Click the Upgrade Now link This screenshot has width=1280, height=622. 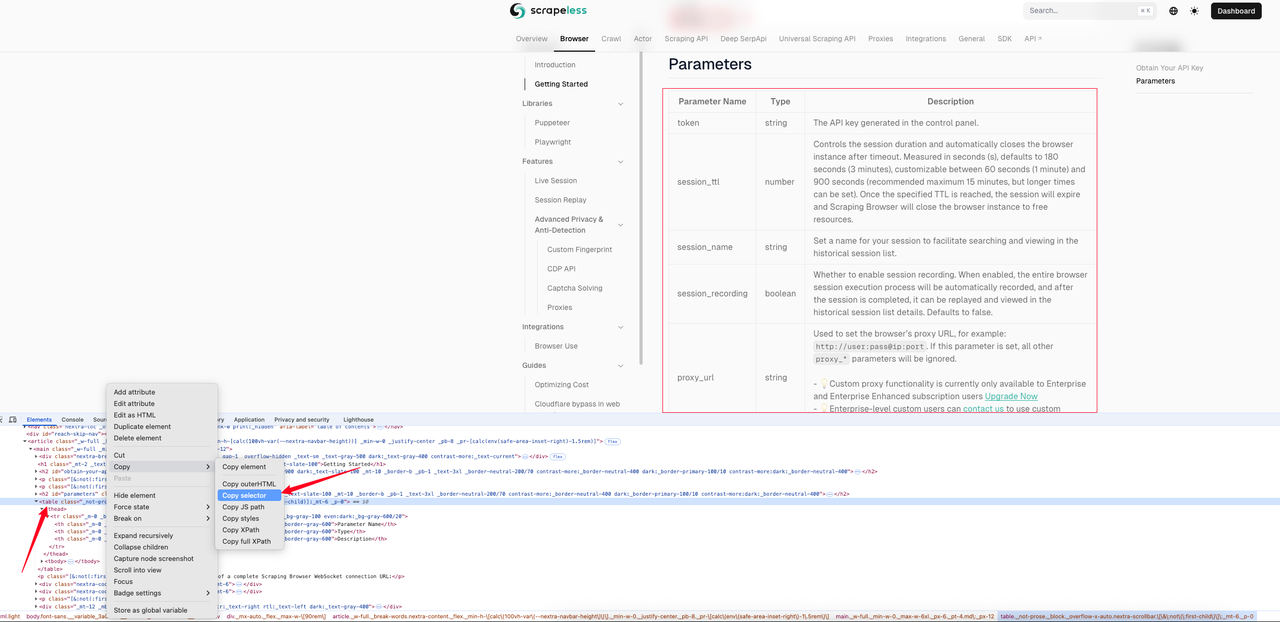point(1011,396)
